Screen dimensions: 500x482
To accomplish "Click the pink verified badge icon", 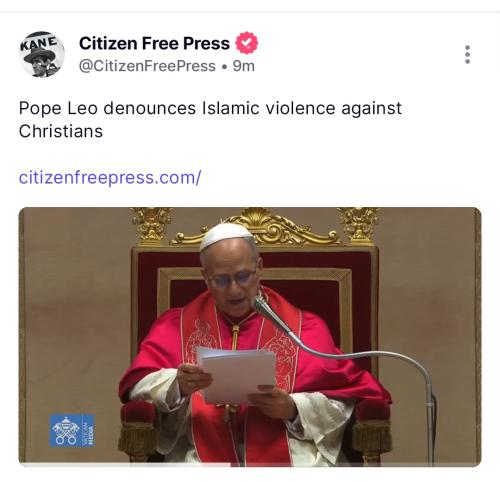I will tap(247, 43).
